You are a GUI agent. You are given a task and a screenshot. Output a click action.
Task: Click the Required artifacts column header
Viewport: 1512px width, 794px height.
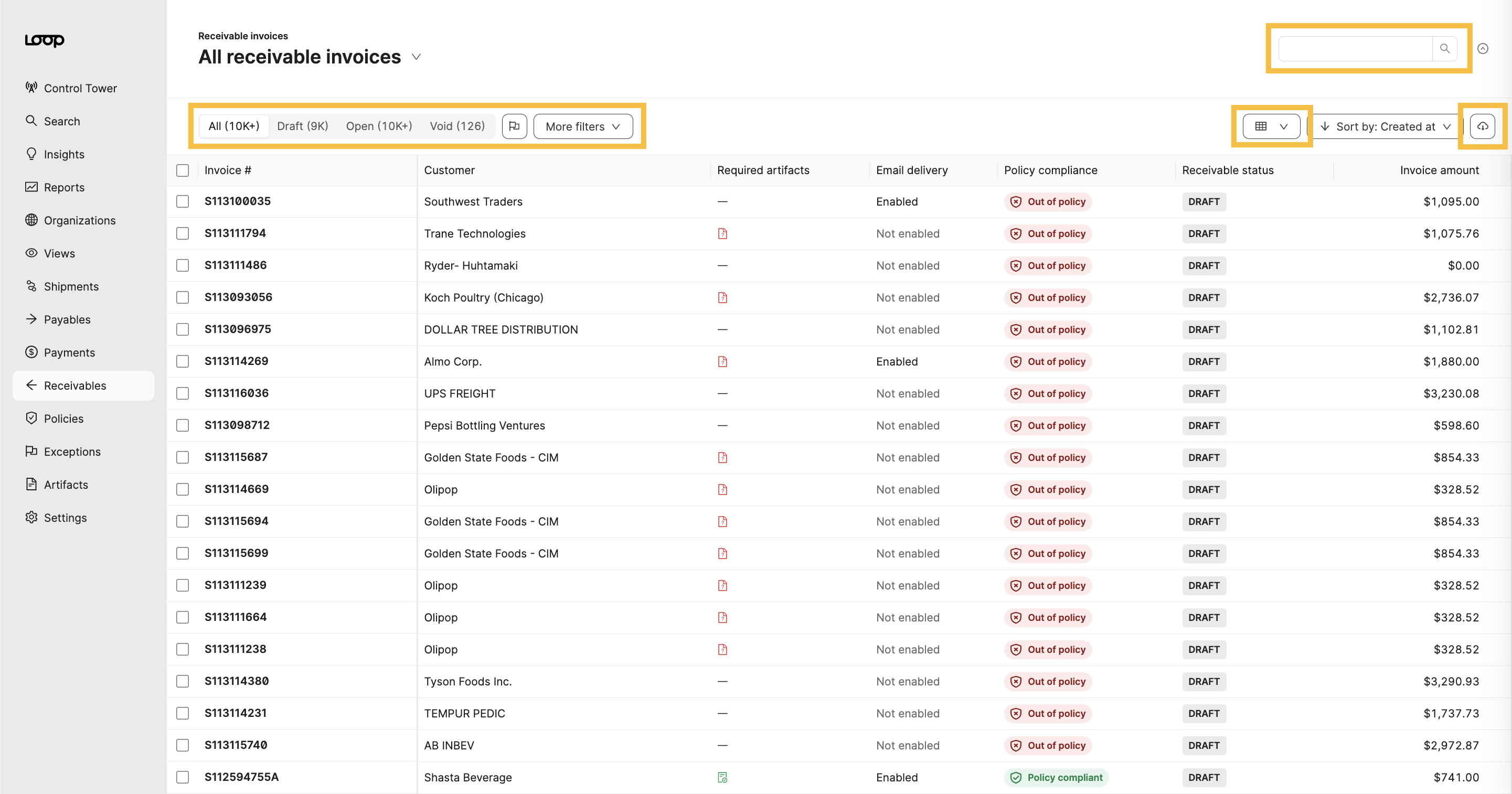[763, 170]
